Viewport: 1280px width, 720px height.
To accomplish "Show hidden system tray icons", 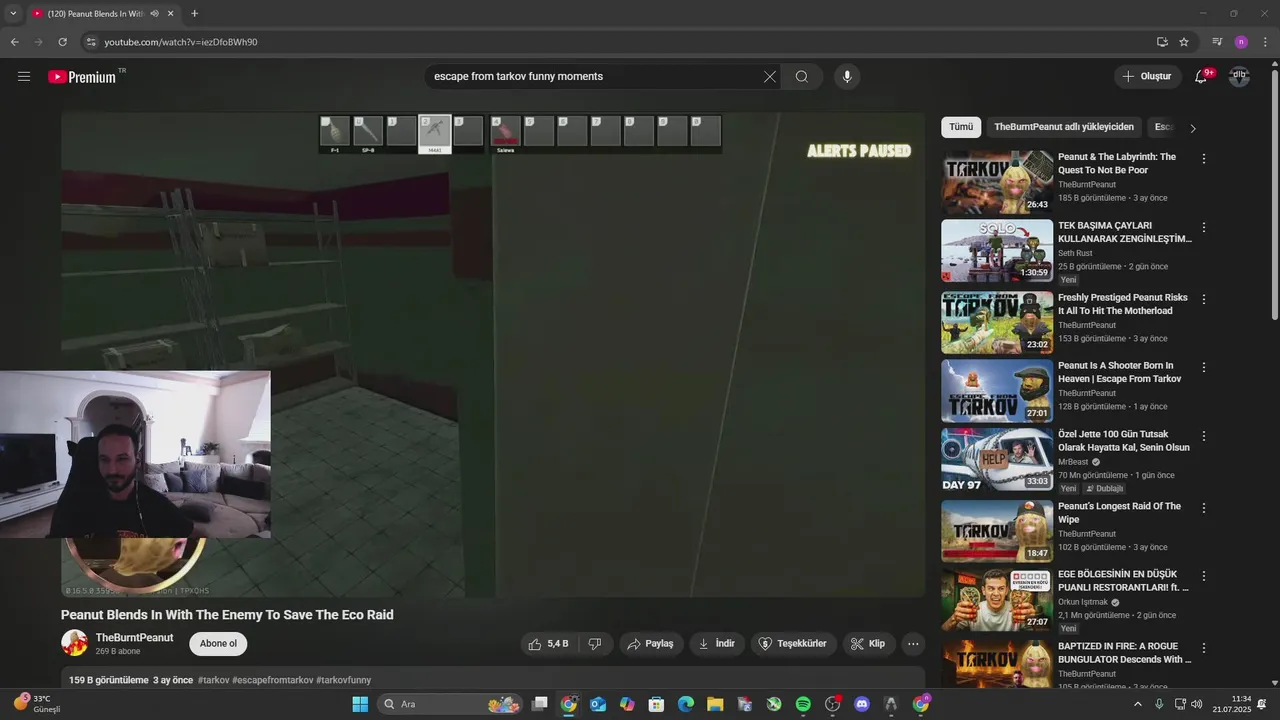I will click(x=1137, y=704).
